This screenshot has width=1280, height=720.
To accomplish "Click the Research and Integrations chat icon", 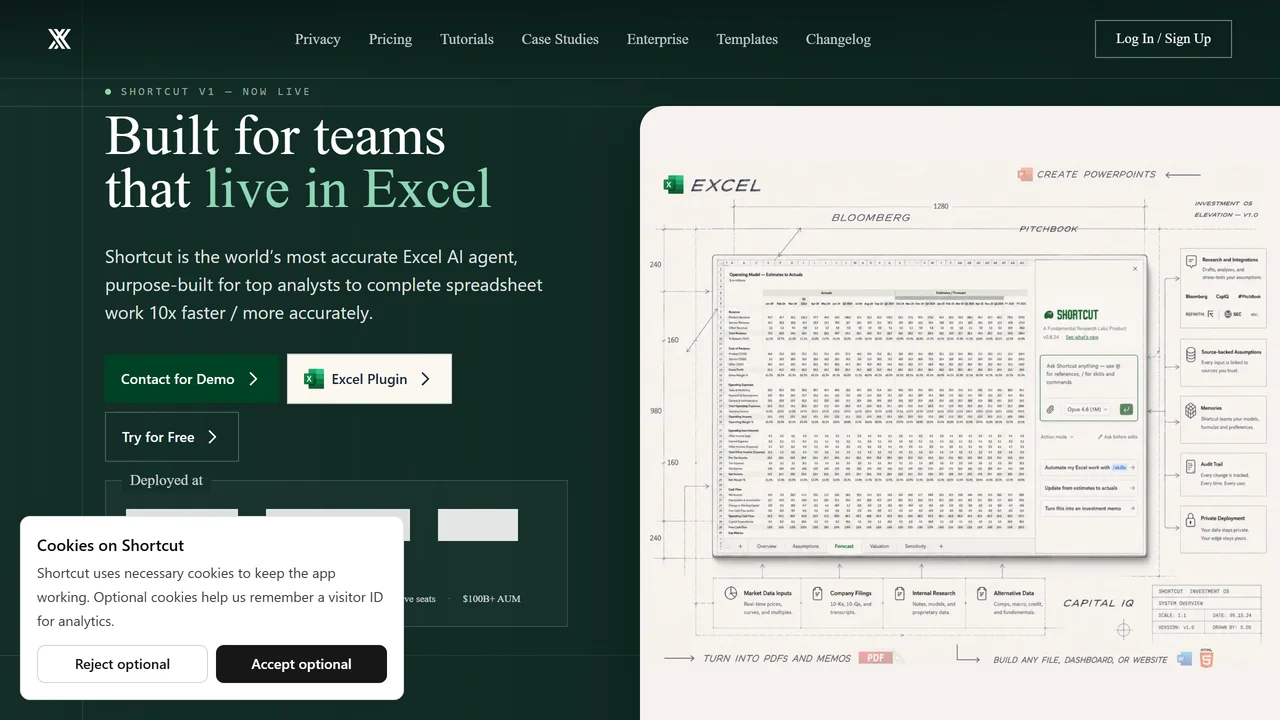I will click(x=1191, y=261).
